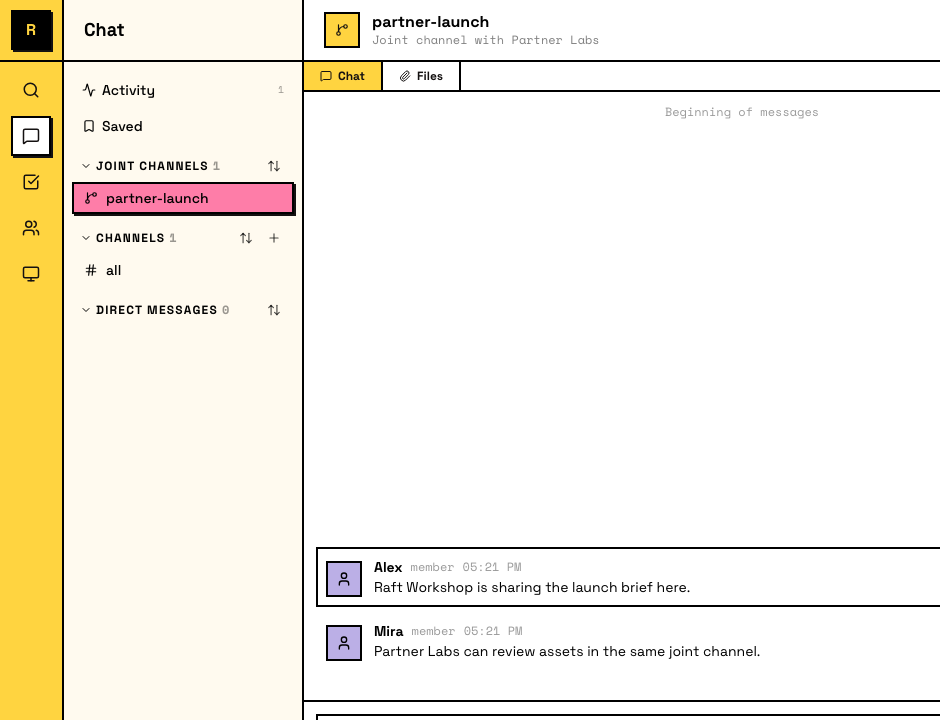The image size is (940, 720).
Task: Open the people sidebar icon
Action: tap(31, 228)
